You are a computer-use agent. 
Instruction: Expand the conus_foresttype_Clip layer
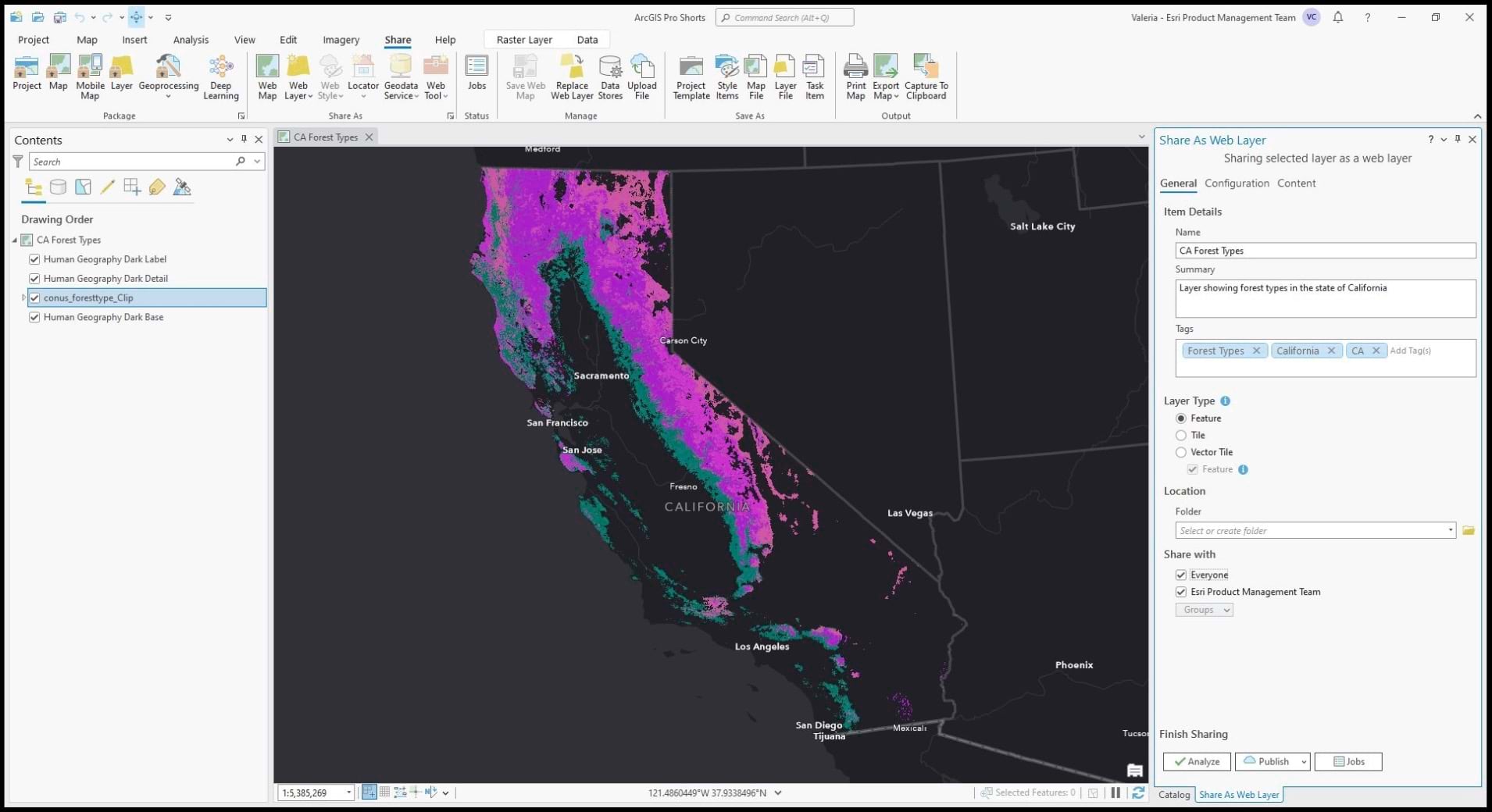[23, 297]
